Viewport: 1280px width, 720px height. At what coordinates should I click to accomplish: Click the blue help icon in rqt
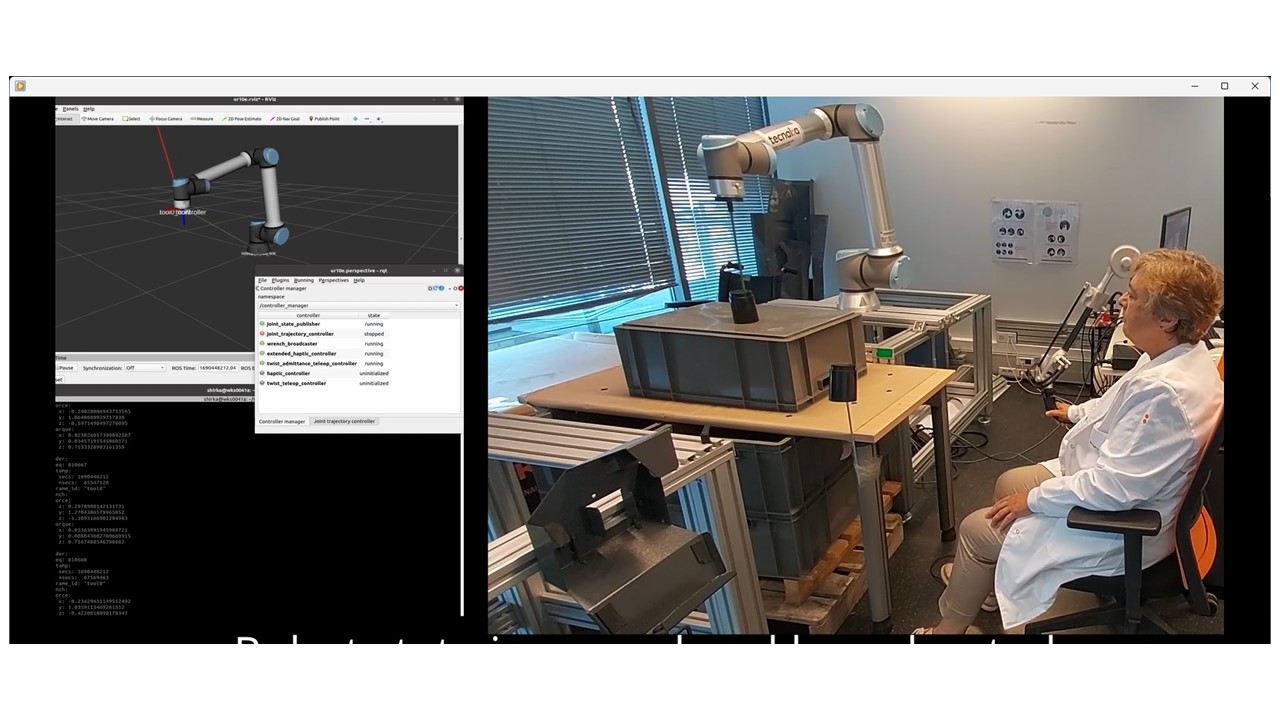click(441, 288)
